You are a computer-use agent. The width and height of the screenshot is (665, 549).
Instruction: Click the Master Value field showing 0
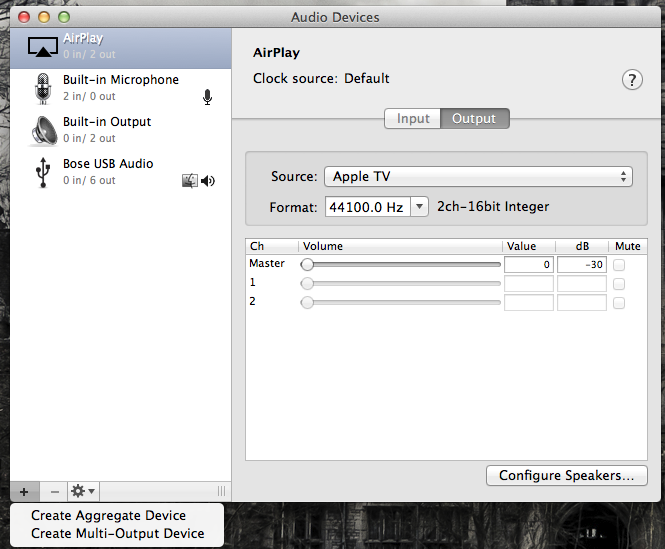(x=529, y=265)
